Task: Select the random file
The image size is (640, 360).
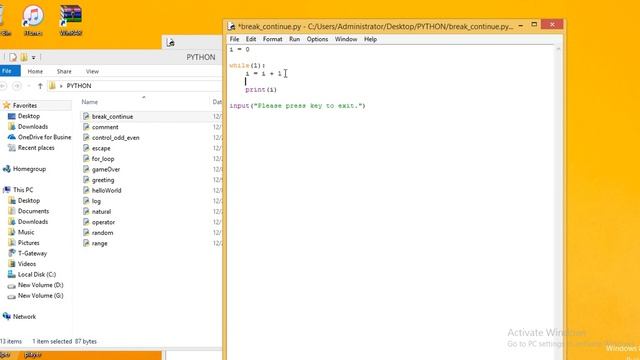Action: coord(102,233)
